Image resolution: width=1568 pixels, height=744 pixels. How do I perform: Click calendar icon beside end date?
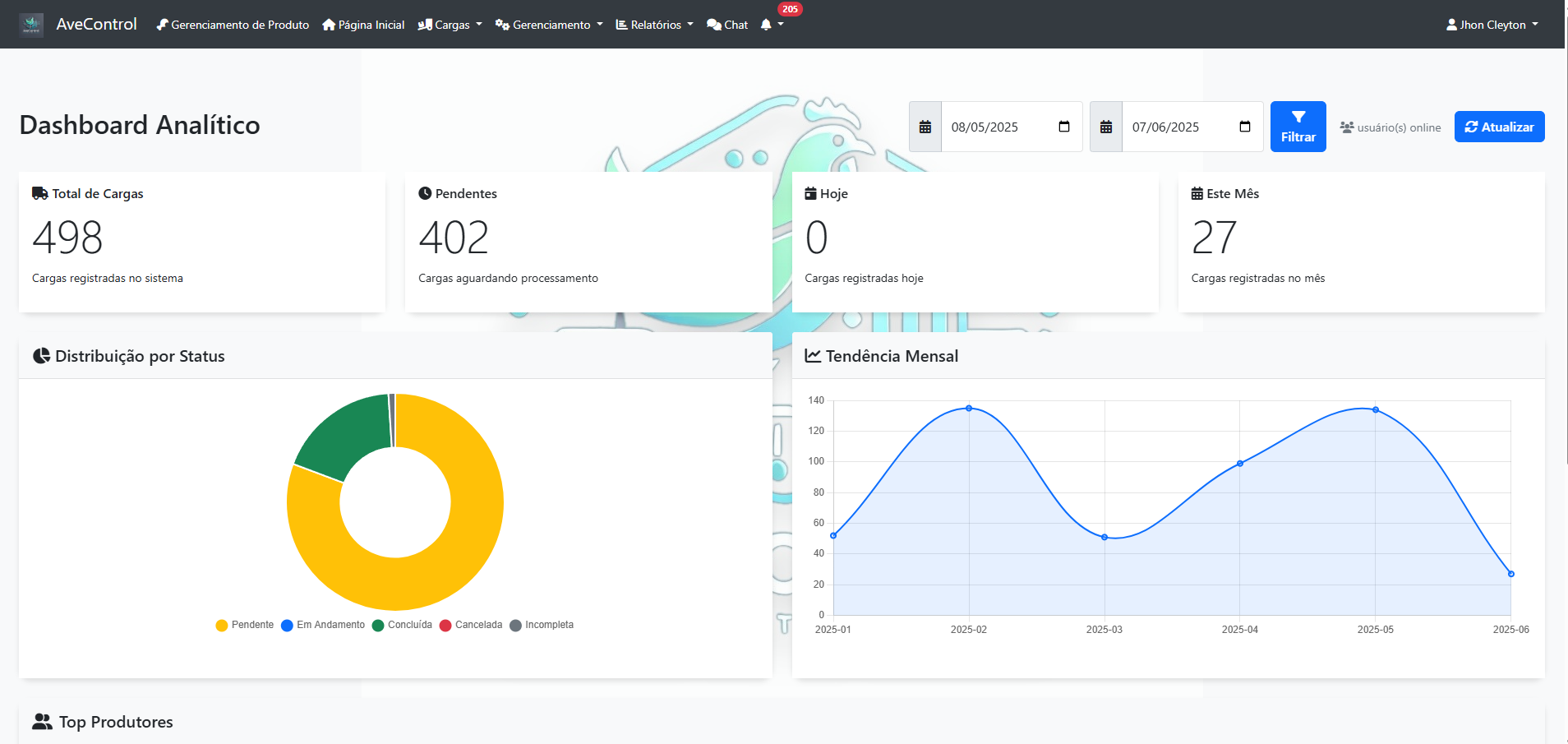pyautogui.click(x=1106, y=127)
